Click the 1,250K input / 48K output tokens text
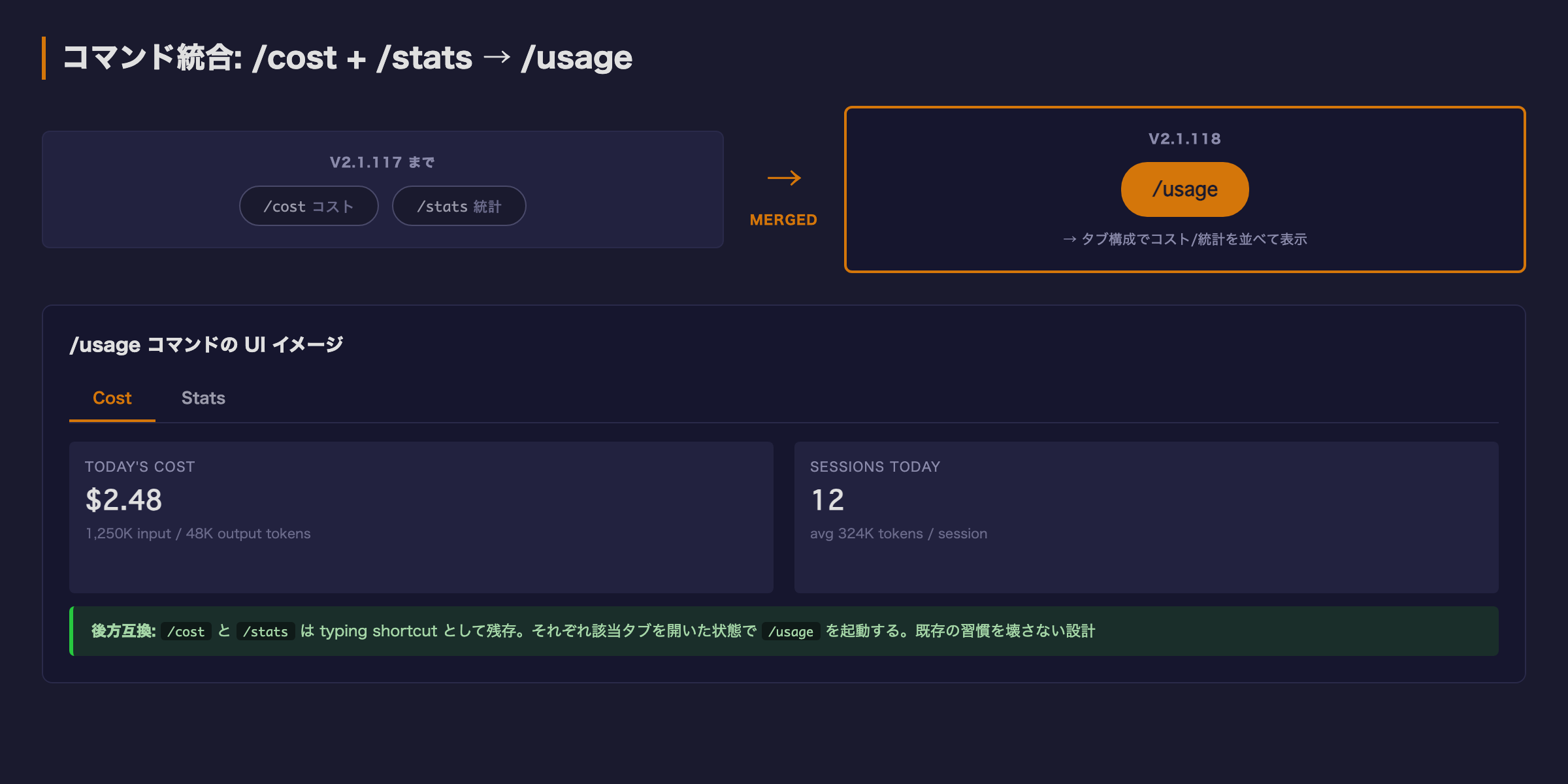1568x784 pixels. tap(198, 533)
